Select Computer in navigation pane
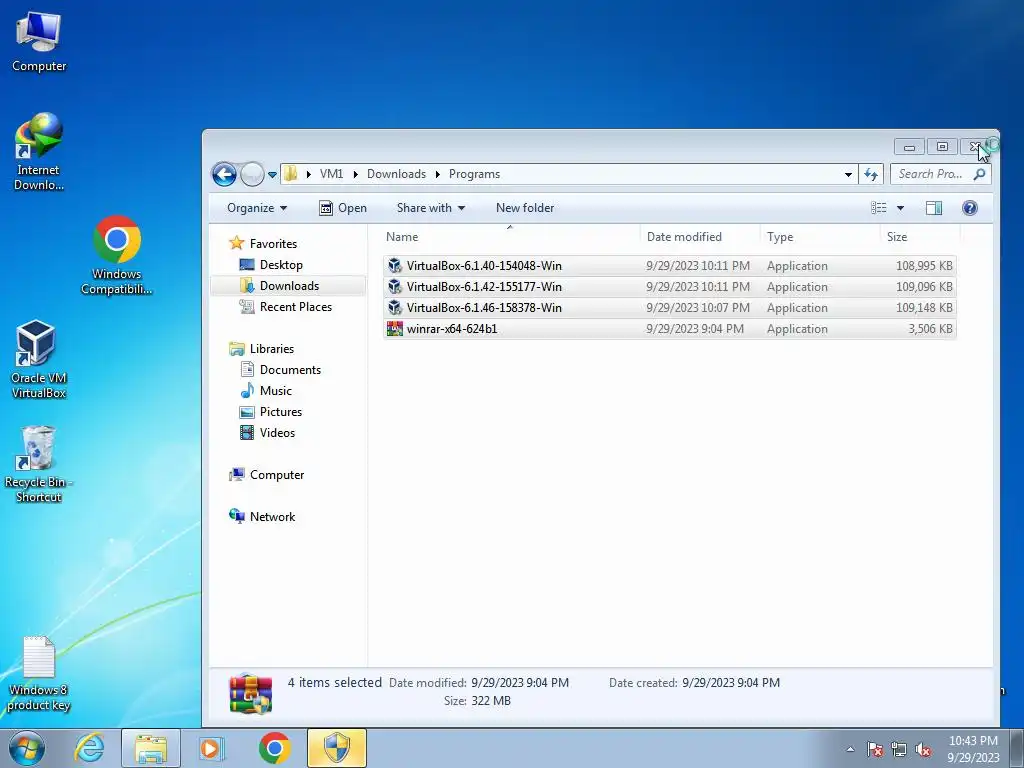 [x=266, y=475]
